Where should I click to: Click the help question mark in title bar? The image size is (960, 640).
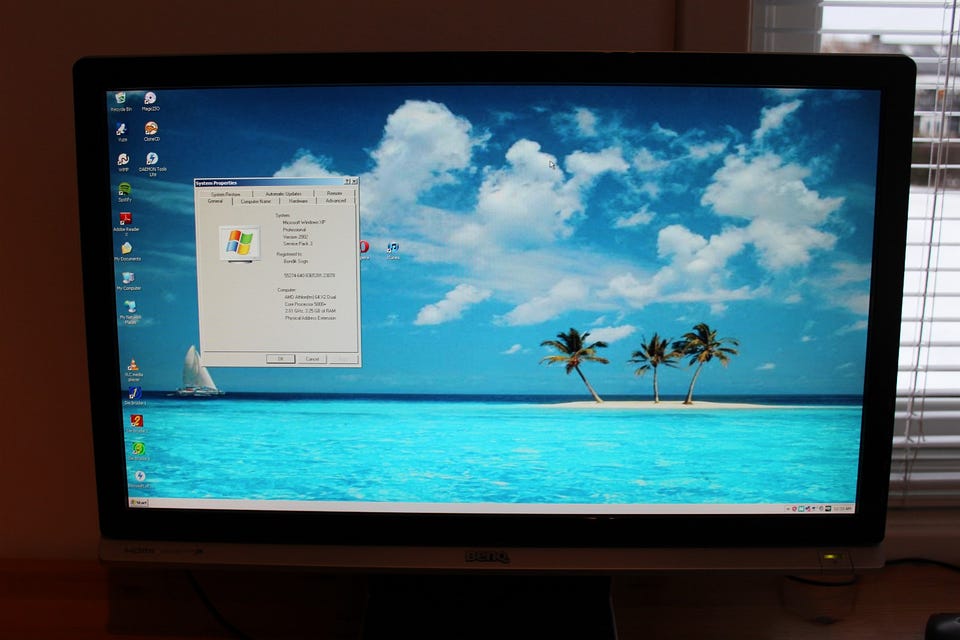pyautogui.click(x=347, y=181)
